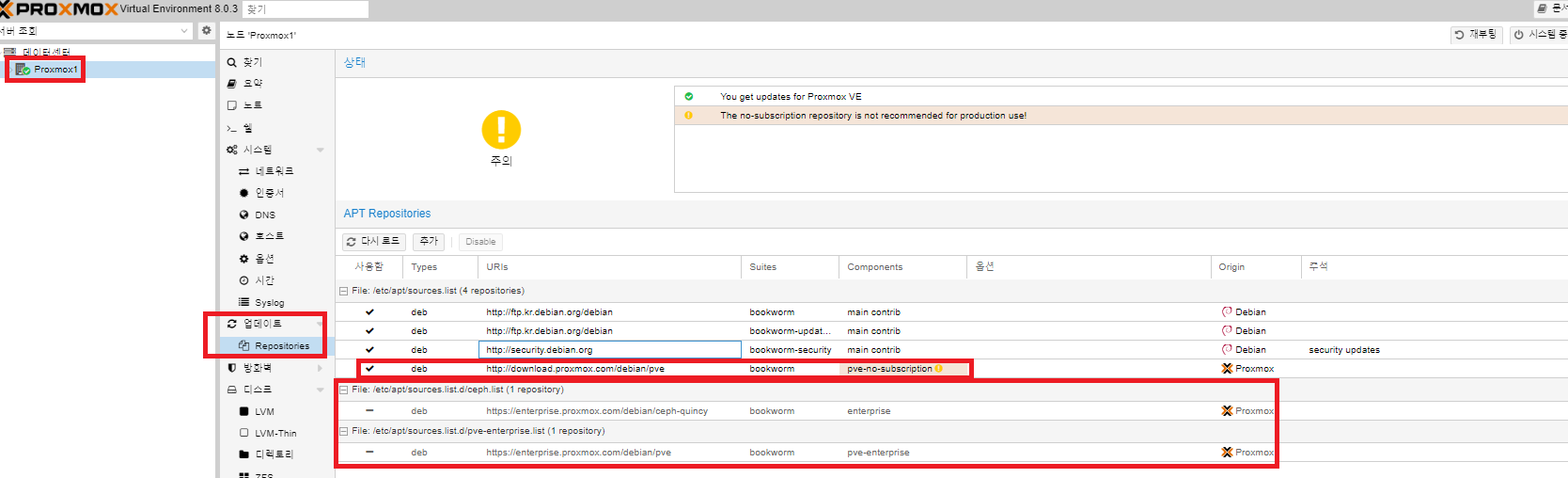Sort by the Suites column header
1568x478 pixels.
pos(791,267)
